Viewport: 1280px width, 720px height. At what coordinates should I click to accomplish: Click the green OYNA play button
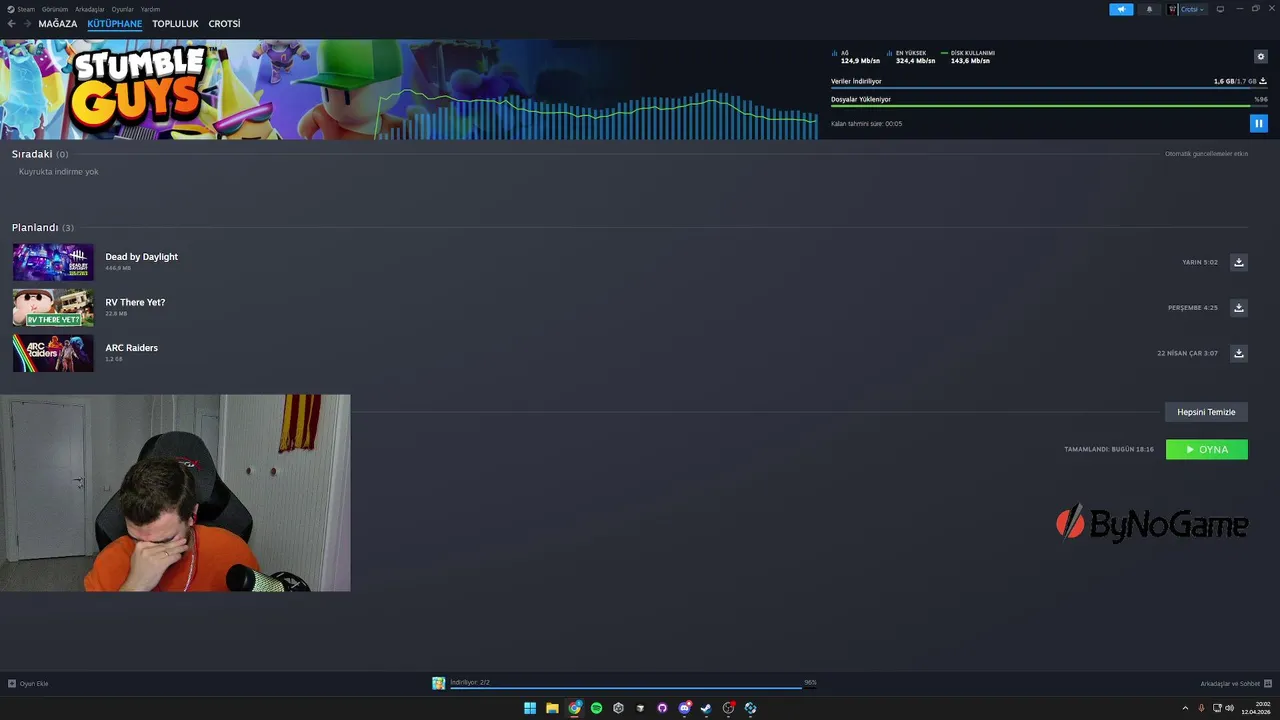[1207, 450]
